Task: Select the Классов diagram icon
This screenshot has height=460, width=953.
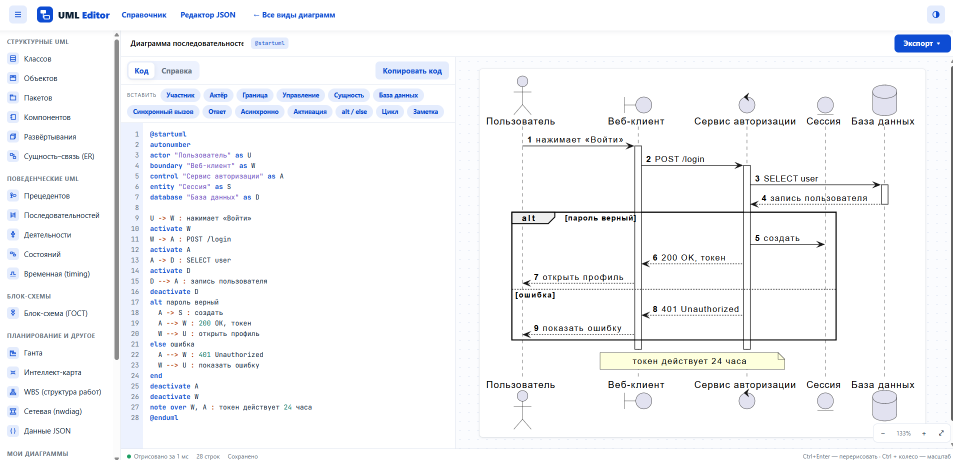Action: pos(13,59)
